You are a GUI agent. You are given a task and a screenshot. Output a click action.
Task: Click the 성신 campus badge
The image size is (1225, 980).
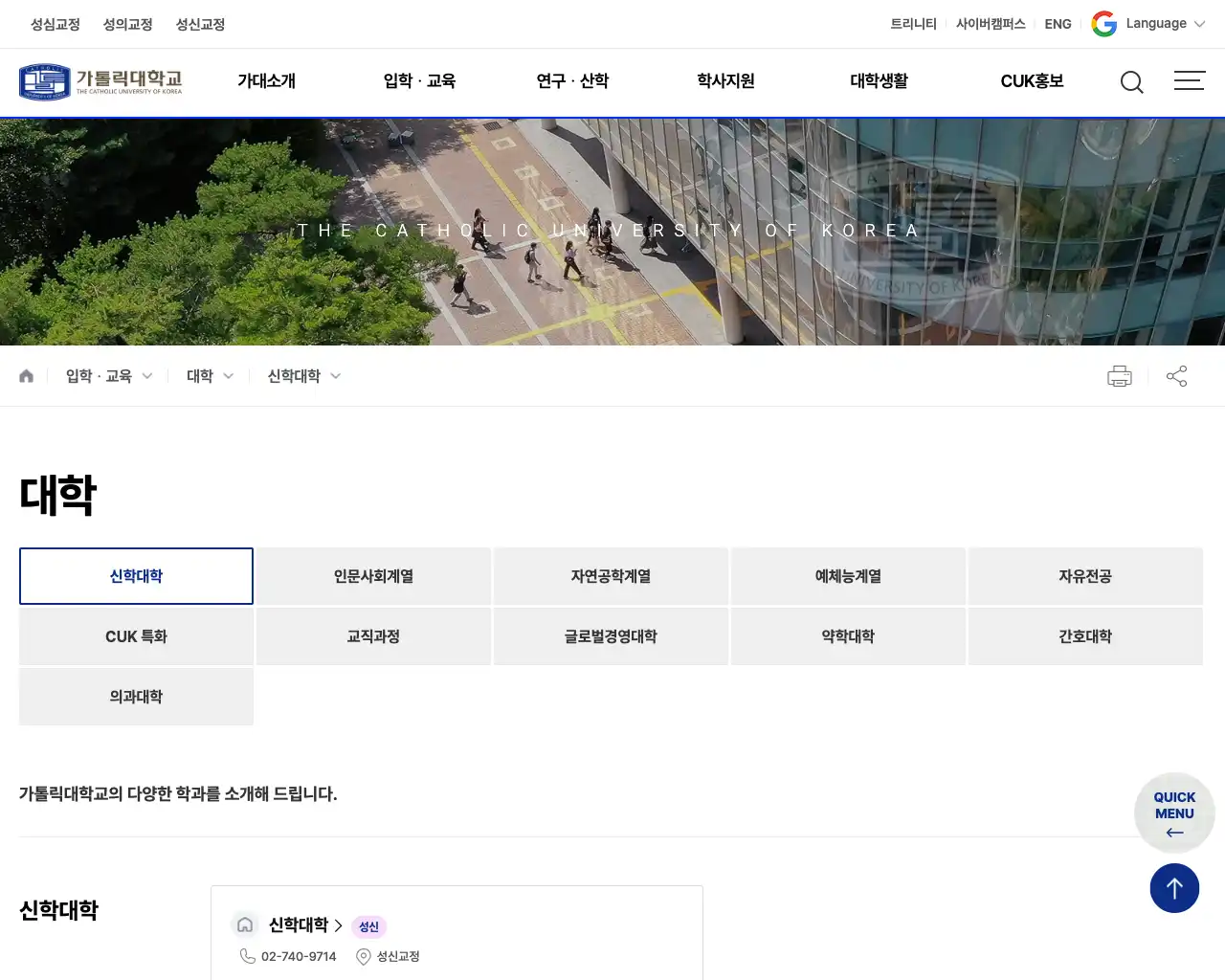point(369,926)
